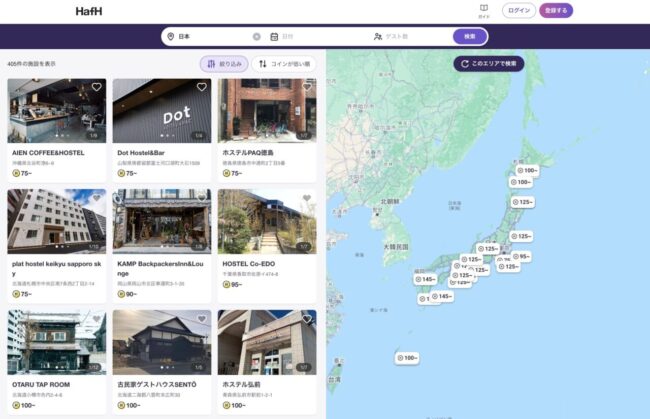The width and height of the screenshot is (650, 419).
Task: Click the OTARU TAP ROOM title
Action: 41,384
